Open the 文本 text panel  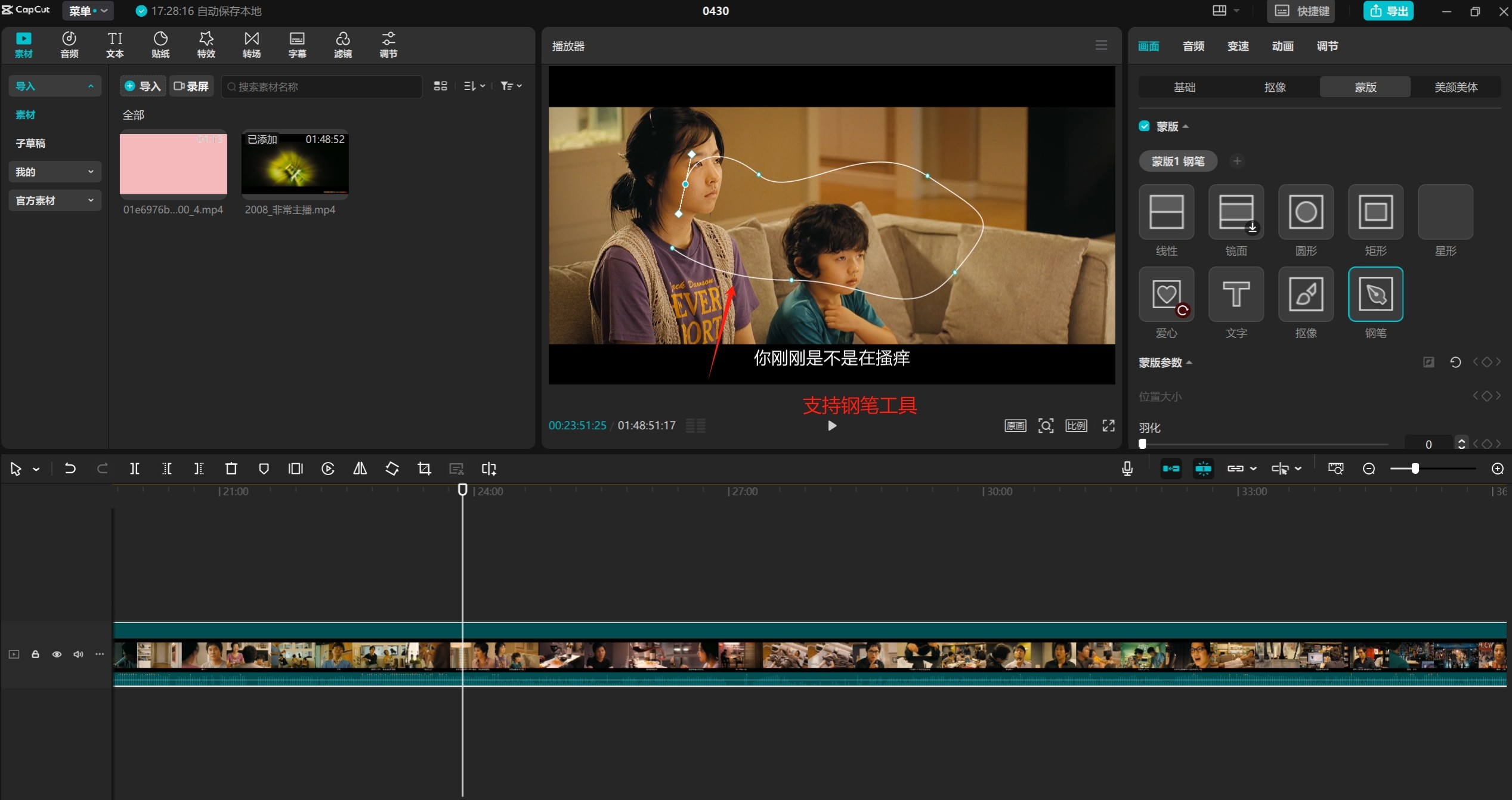[115, 45]
